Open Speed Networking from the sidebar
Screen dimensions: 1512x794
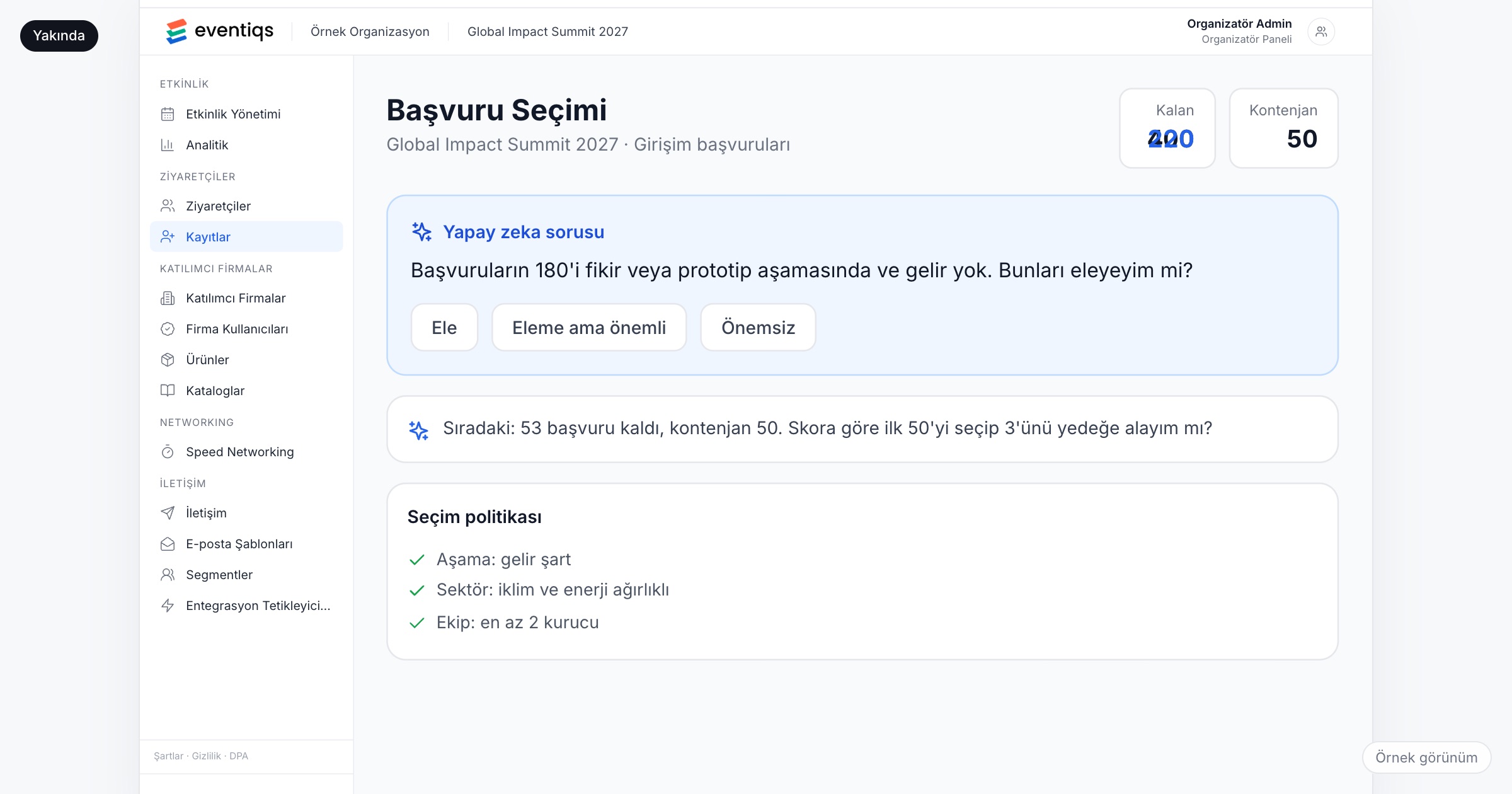(x=246, y=452)
